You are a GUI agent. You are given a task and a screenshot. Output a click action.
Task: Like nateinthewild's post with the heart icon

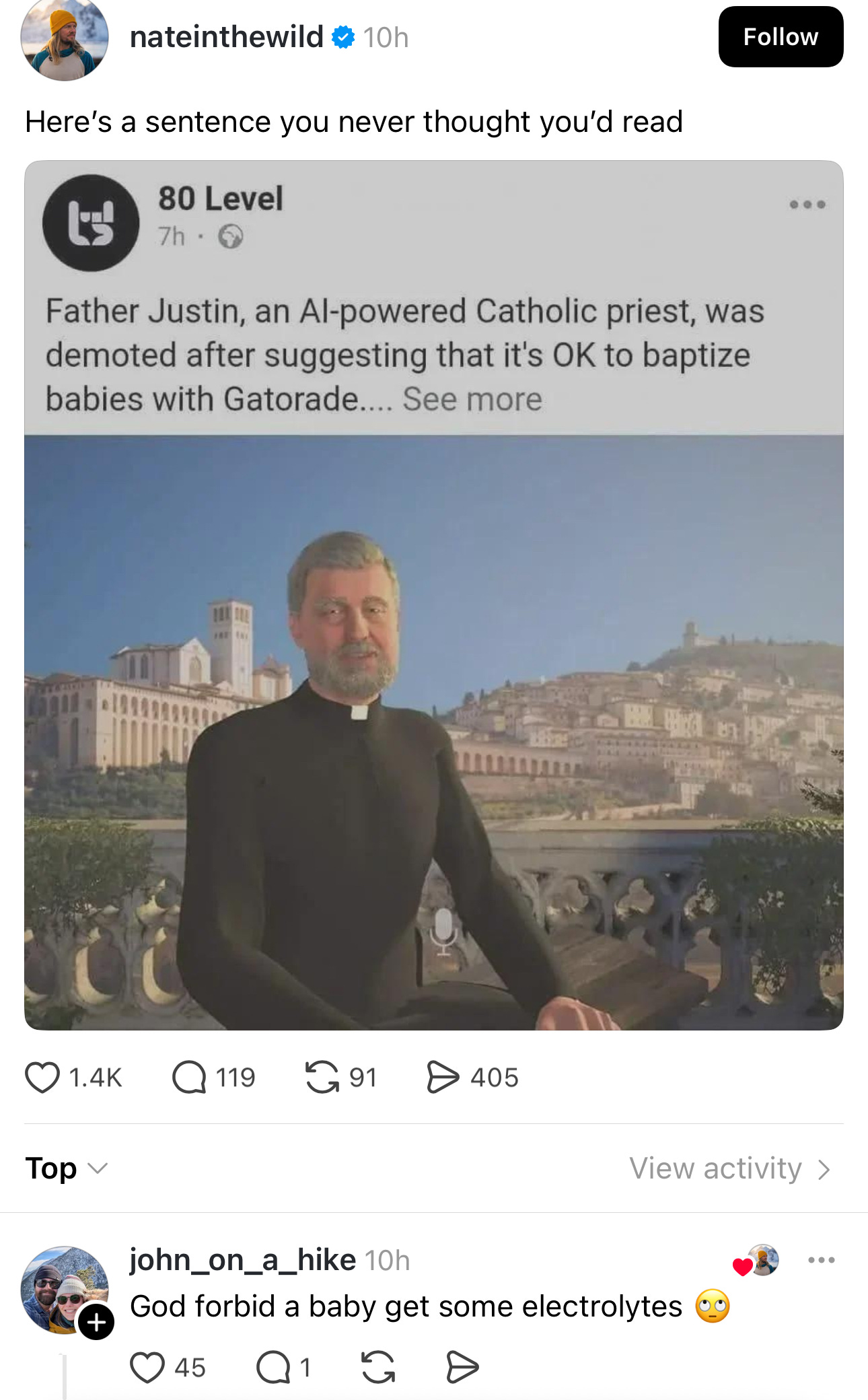click(x=42, y=1077)
